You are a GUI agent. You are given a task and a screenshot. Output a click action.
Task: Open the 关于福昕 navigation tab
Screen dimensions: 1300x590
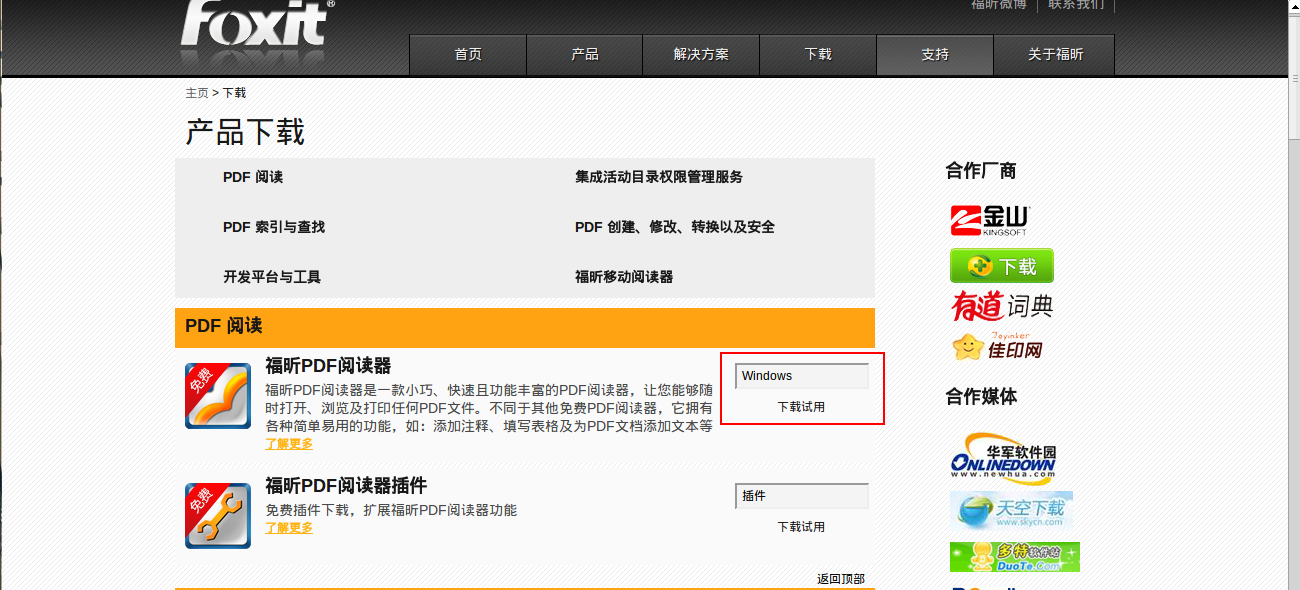(x=1055, y=55)
